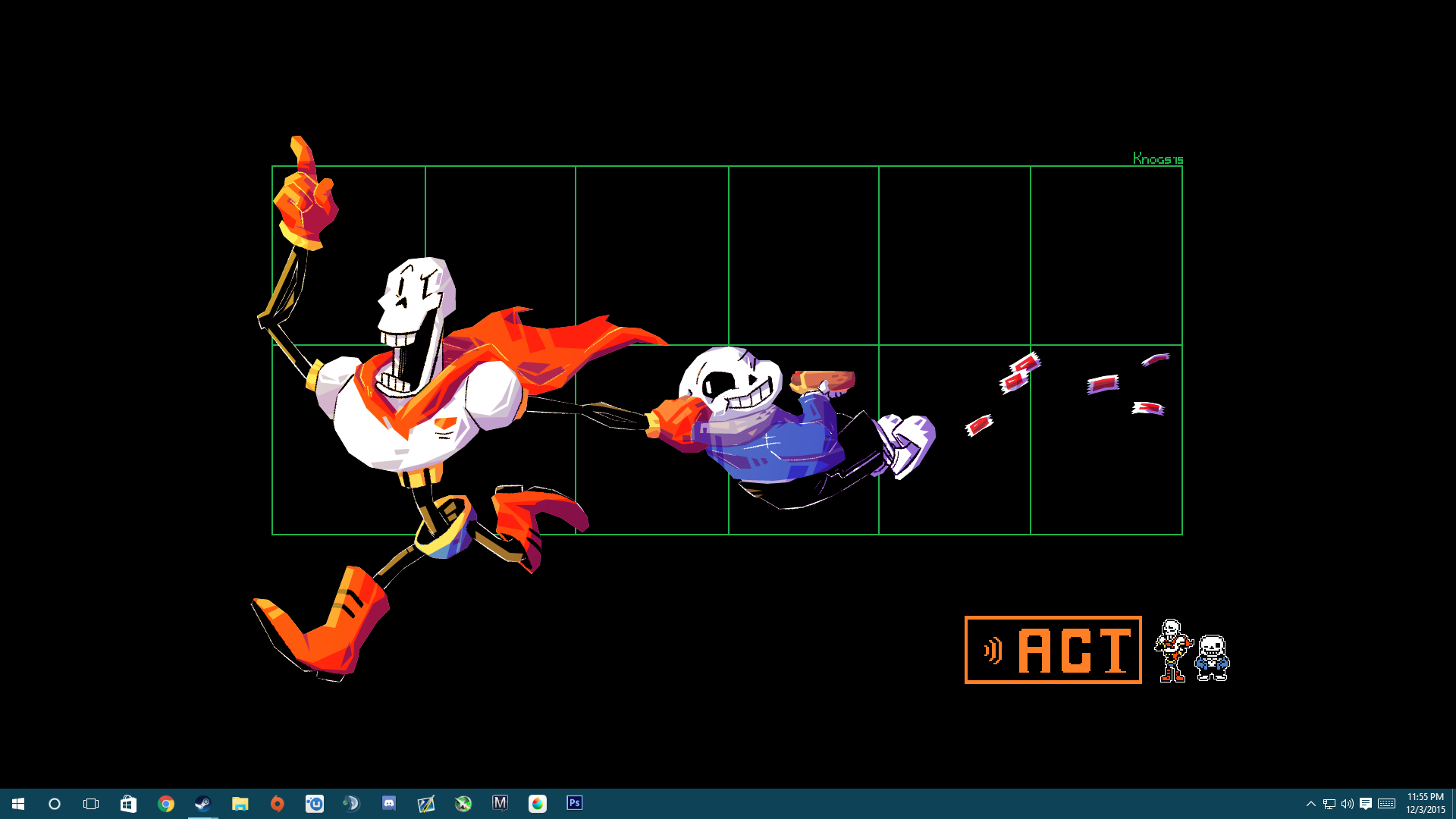Open Cortana search circle
This screenshot has height=819, width=1456.
coord(55,804)
